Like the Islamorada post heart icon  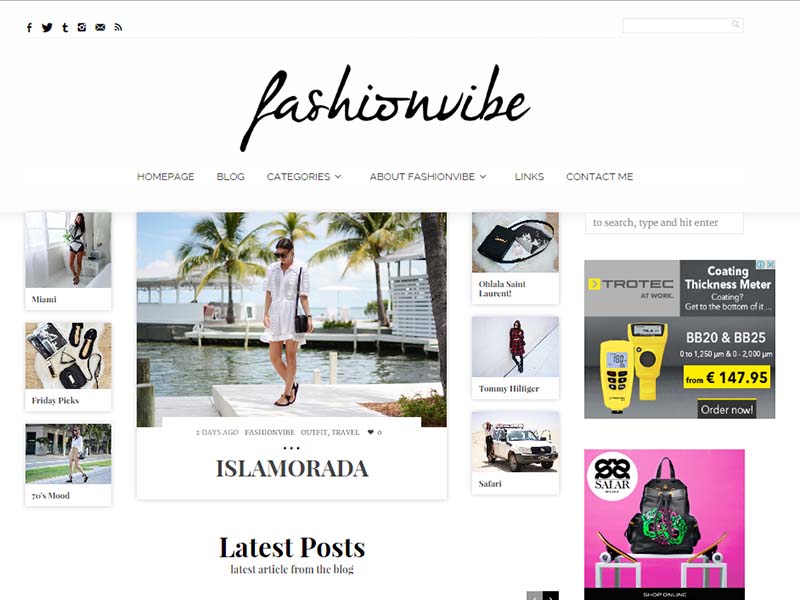371,432
